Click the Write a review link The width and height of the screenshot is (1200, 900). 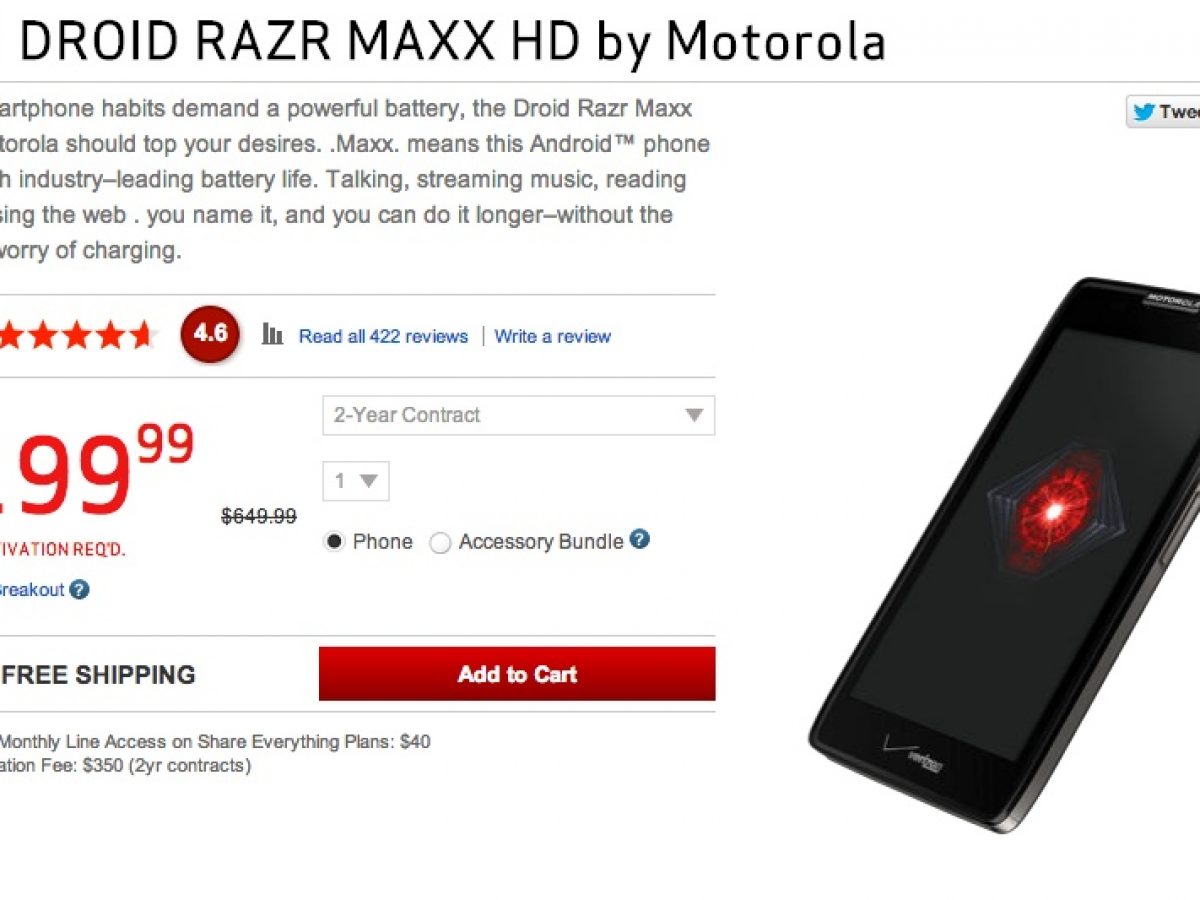[x=553, y=336]
